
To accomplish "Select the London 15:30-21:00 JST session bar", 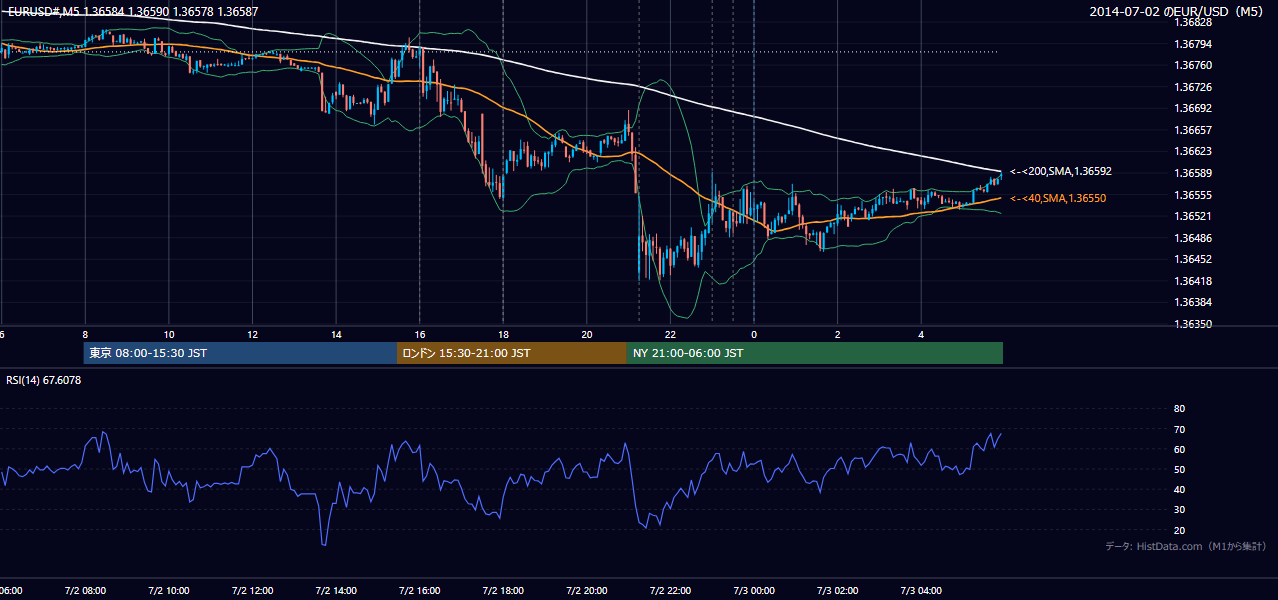I will click(x=512, y=353).
